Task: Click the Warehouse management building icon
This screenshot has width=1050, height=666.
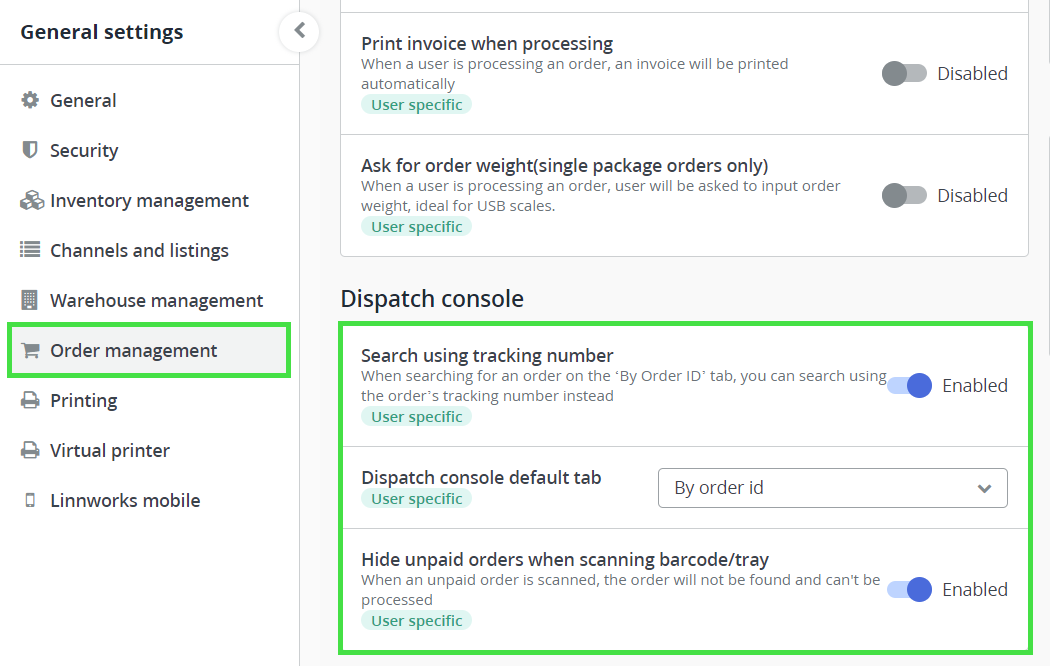Action: (x=30, y=300)
